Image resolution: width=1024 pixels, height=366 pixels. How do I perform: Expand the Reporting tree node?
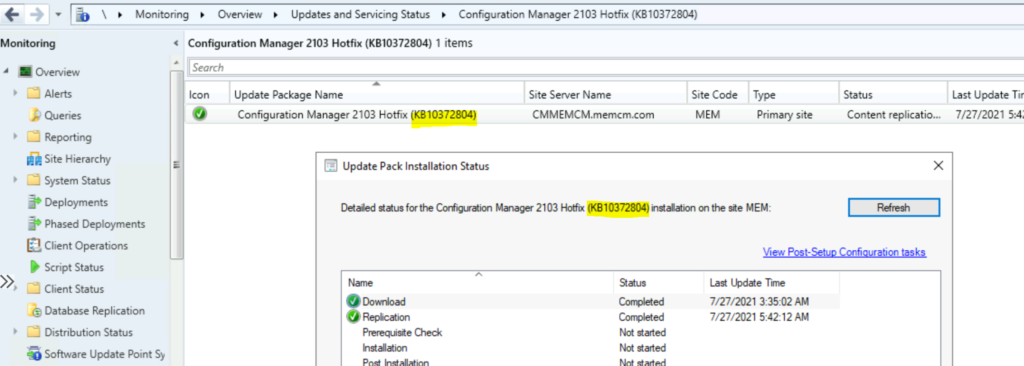15,137
